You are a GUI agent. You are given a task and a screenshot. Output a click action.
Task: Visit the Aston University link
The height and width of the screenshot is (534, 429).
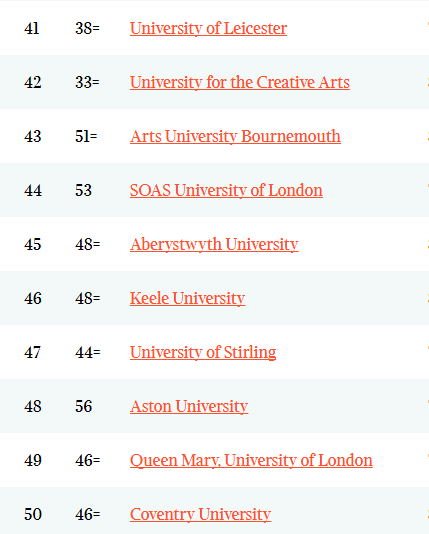[189, 407]
